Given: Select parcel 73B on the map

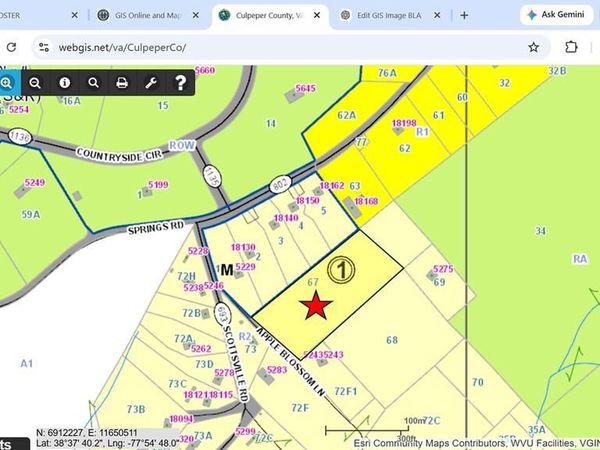Looking at the screenshot, I should pos(136,409).
